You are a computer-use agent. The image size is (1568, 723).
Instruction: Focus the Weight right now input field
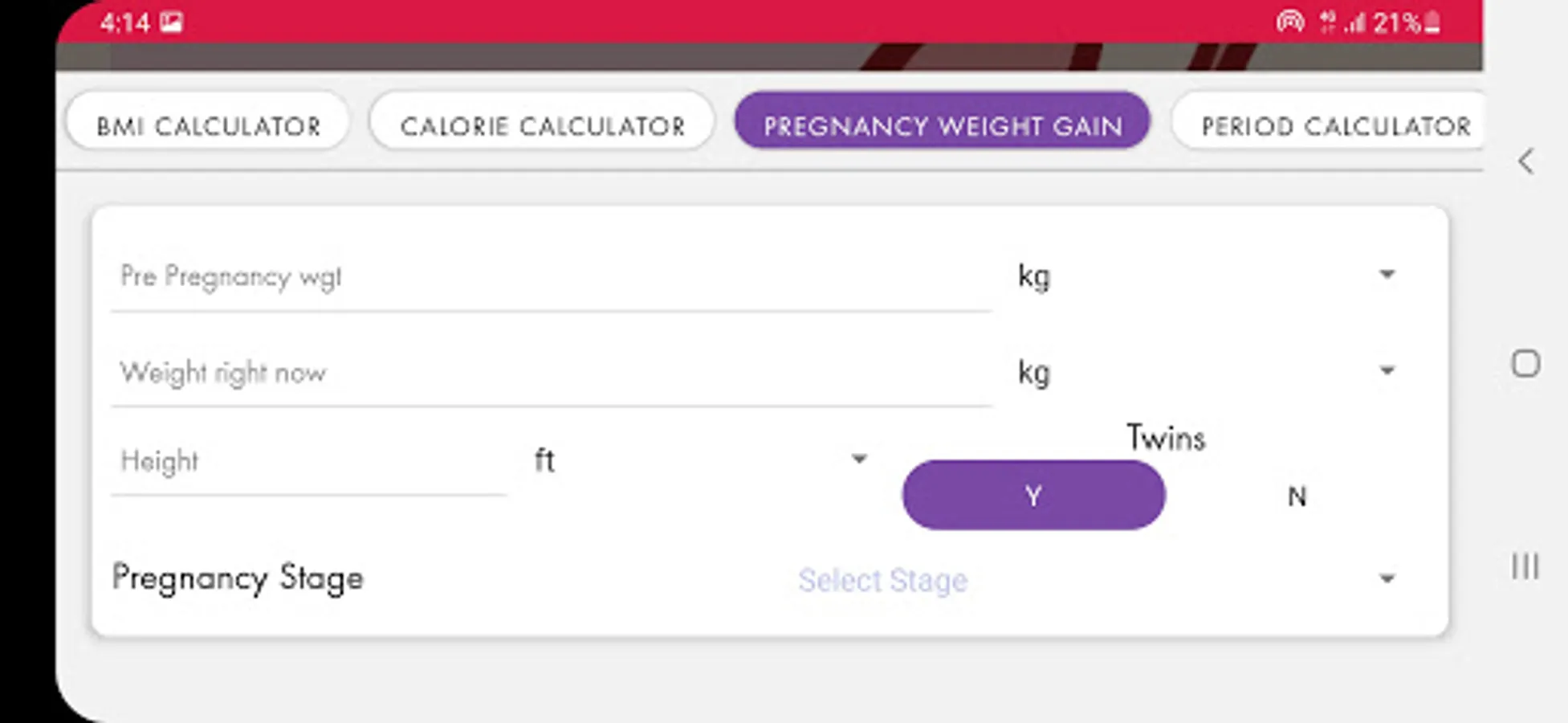tap(552, 373)
